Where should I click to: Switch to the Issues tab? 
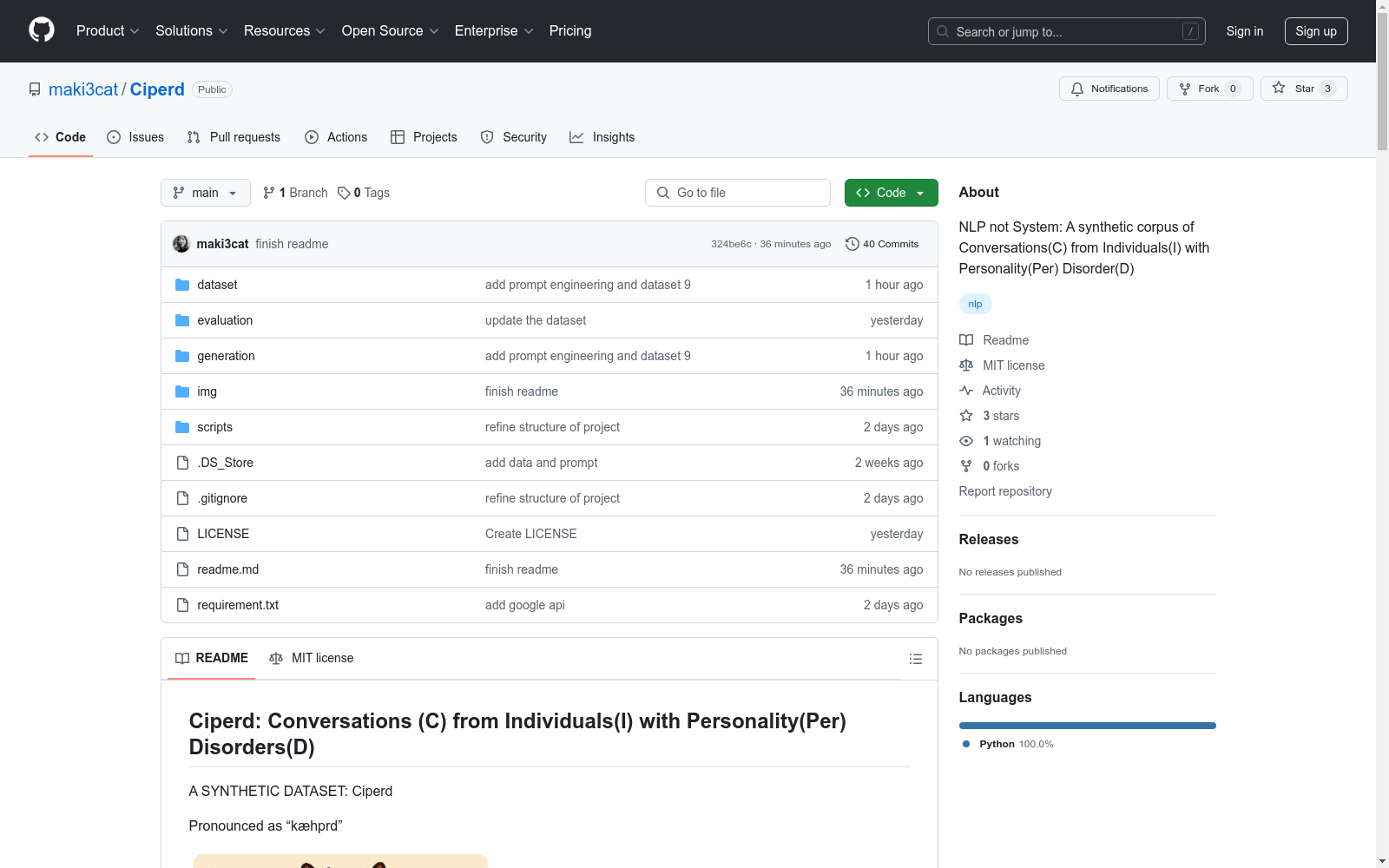pos(135,137)
